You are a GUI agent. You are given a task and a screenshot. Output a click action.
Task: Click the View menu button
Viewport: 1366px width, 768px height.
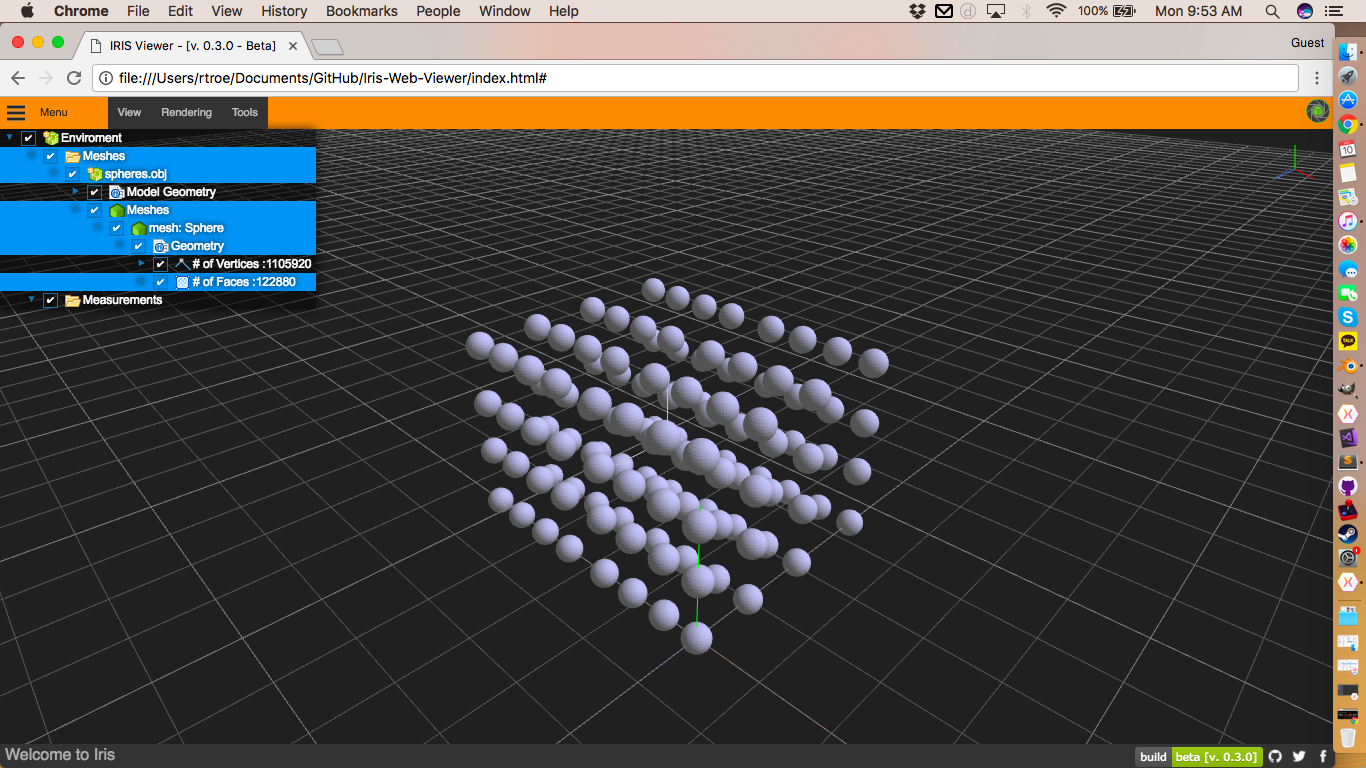[x=129, y=112]
